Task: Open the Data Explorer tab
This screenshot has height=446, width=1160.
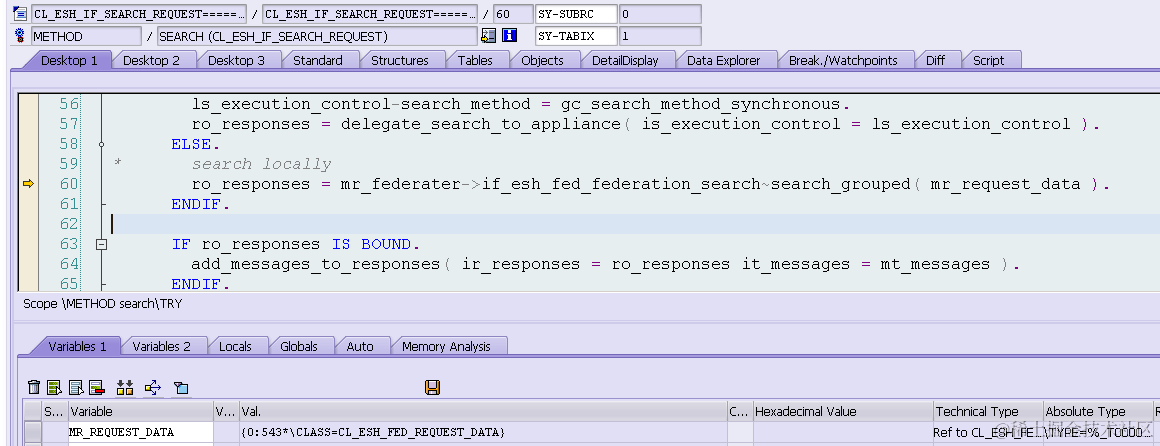Action: tap(724, 61)
